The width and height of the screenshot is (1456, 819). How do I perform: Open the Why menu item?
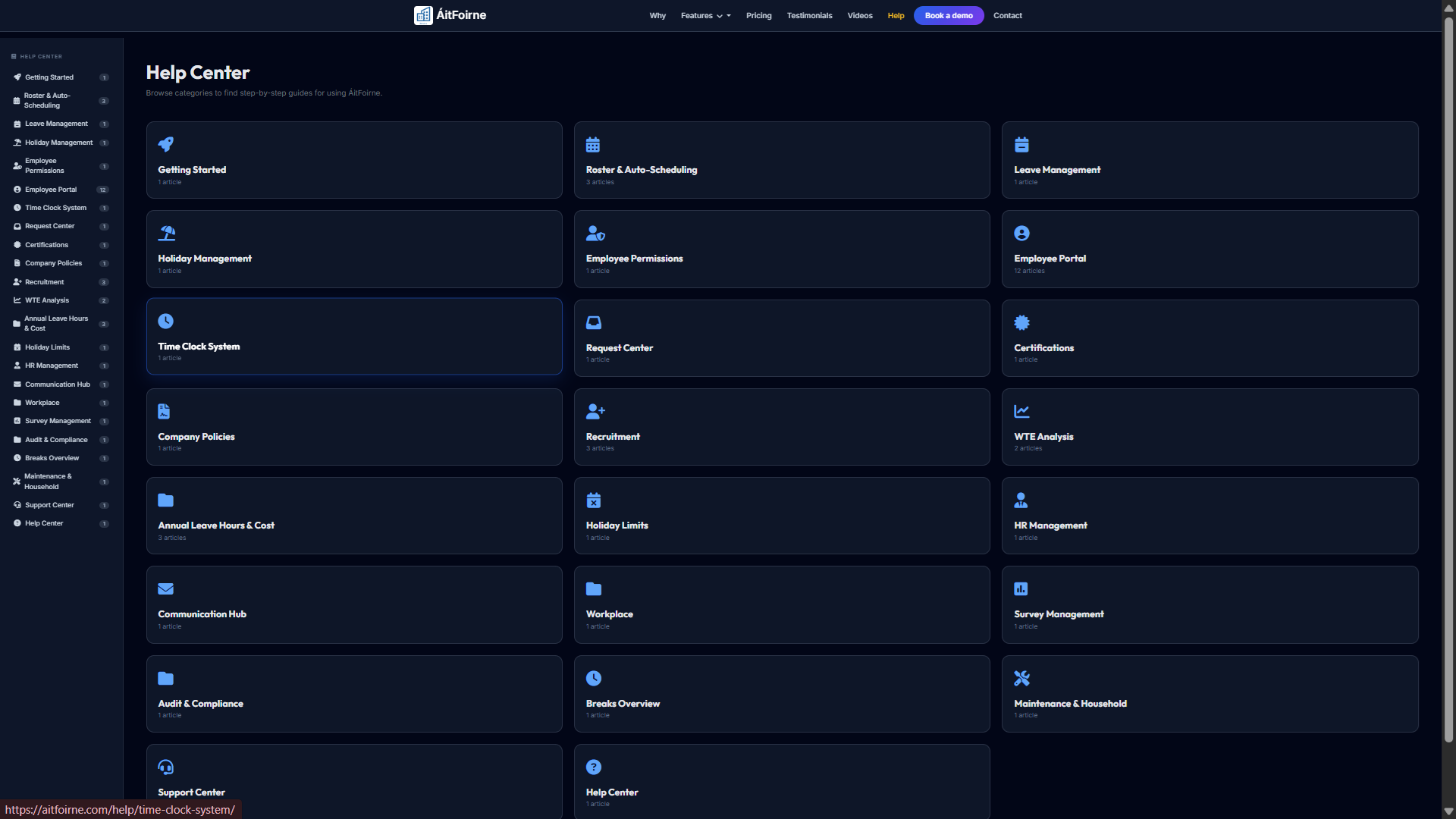coord(657,15)
